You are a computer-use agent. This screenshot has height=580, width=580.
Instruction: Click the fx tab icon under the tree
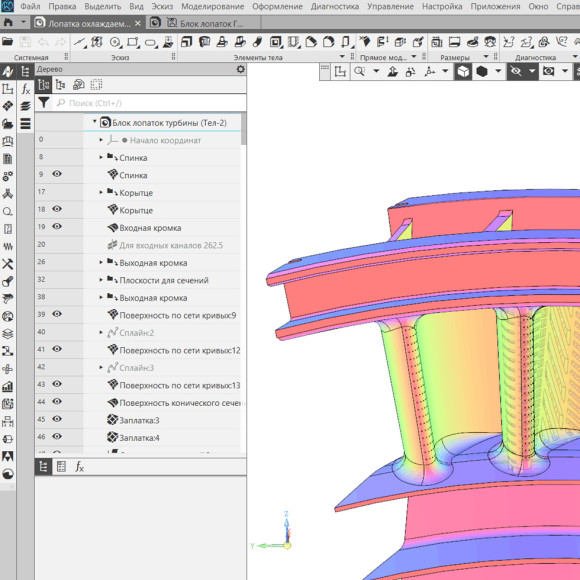[80, 467]
